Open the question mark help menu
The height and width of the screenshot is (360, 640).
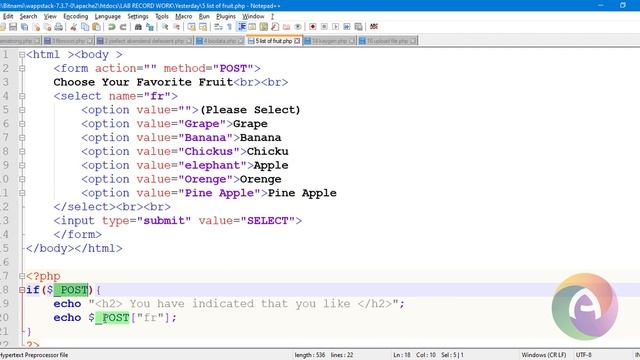coord(272,16)
